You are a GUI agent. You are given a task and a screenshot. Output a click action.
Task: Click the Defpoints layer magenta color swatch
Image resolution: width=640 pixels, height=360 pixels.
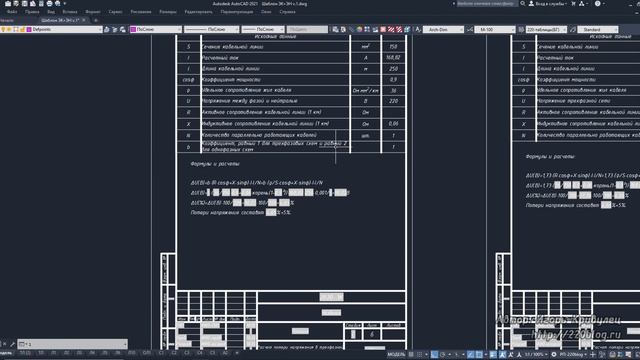click(29, 29)
